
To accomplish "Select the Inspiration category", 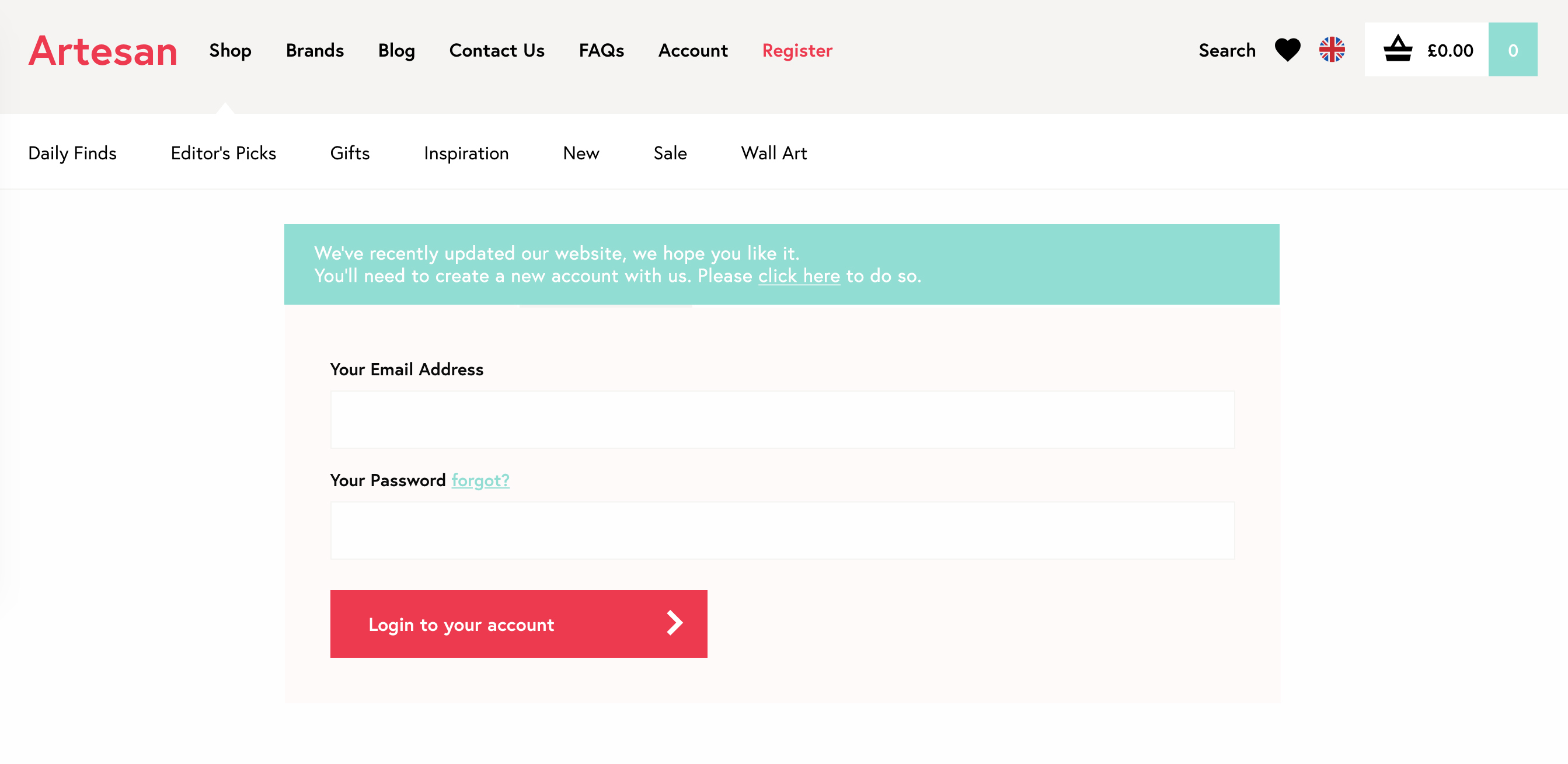I will (466, 154).
